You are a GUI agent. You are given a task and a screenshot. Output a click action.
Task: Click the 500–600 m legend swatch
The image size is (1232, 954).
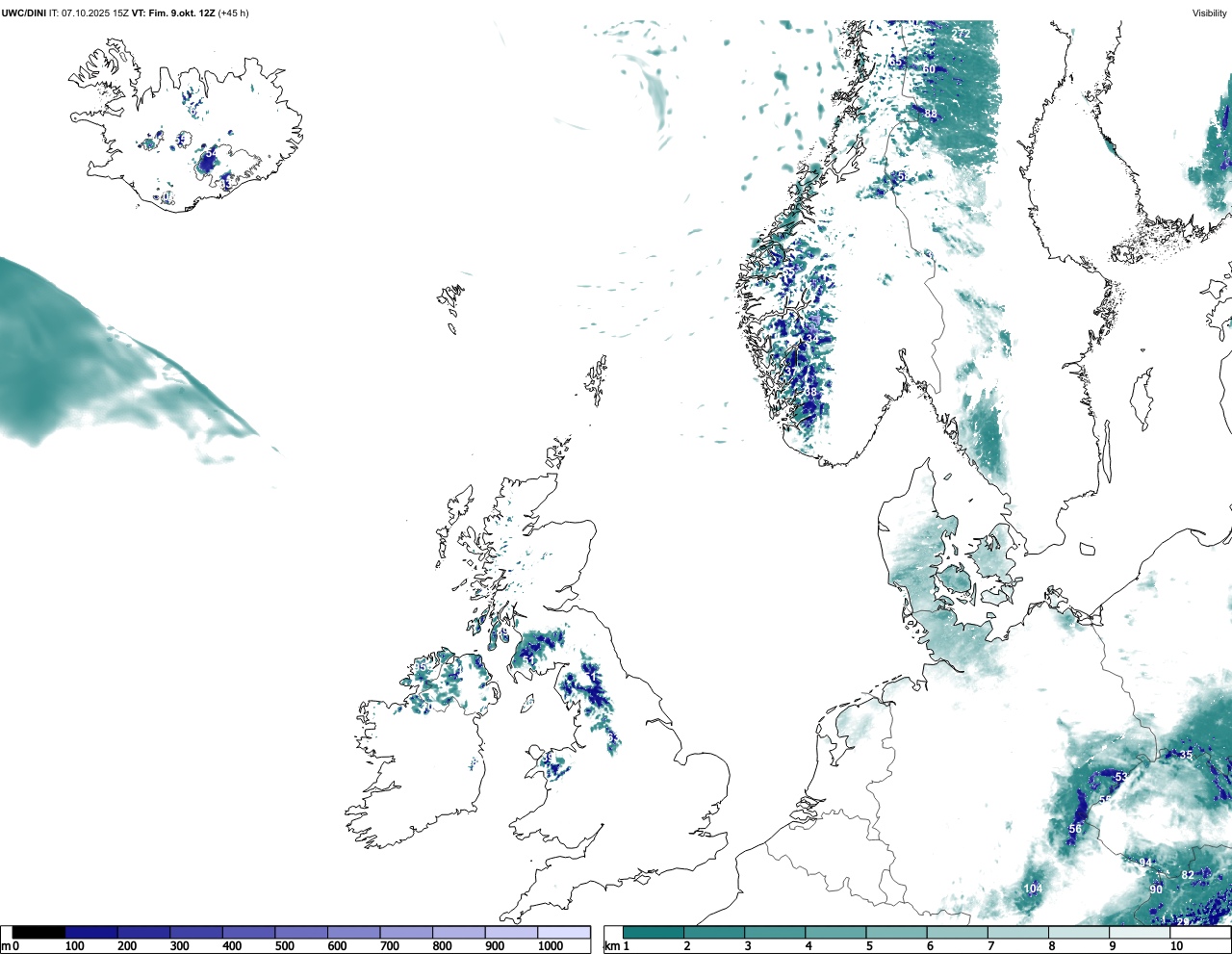pos(301,932)
